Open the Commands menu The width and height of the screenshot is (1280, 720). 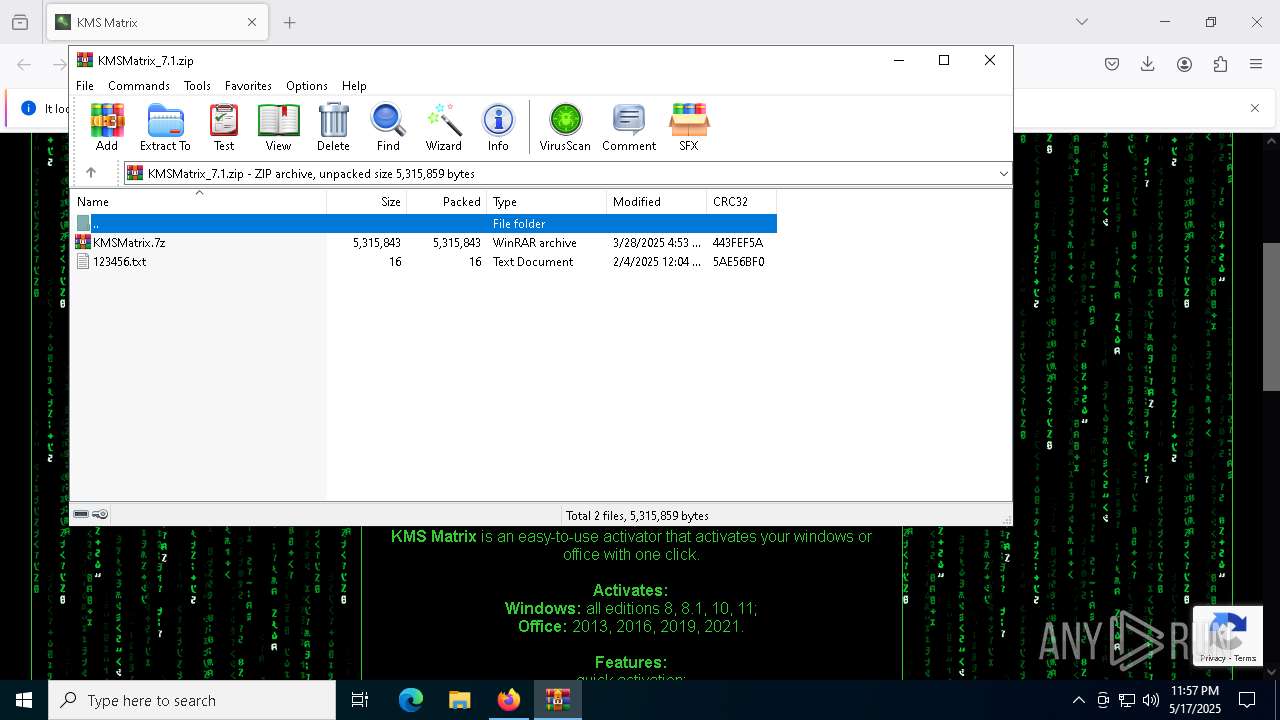pos(139,86)
